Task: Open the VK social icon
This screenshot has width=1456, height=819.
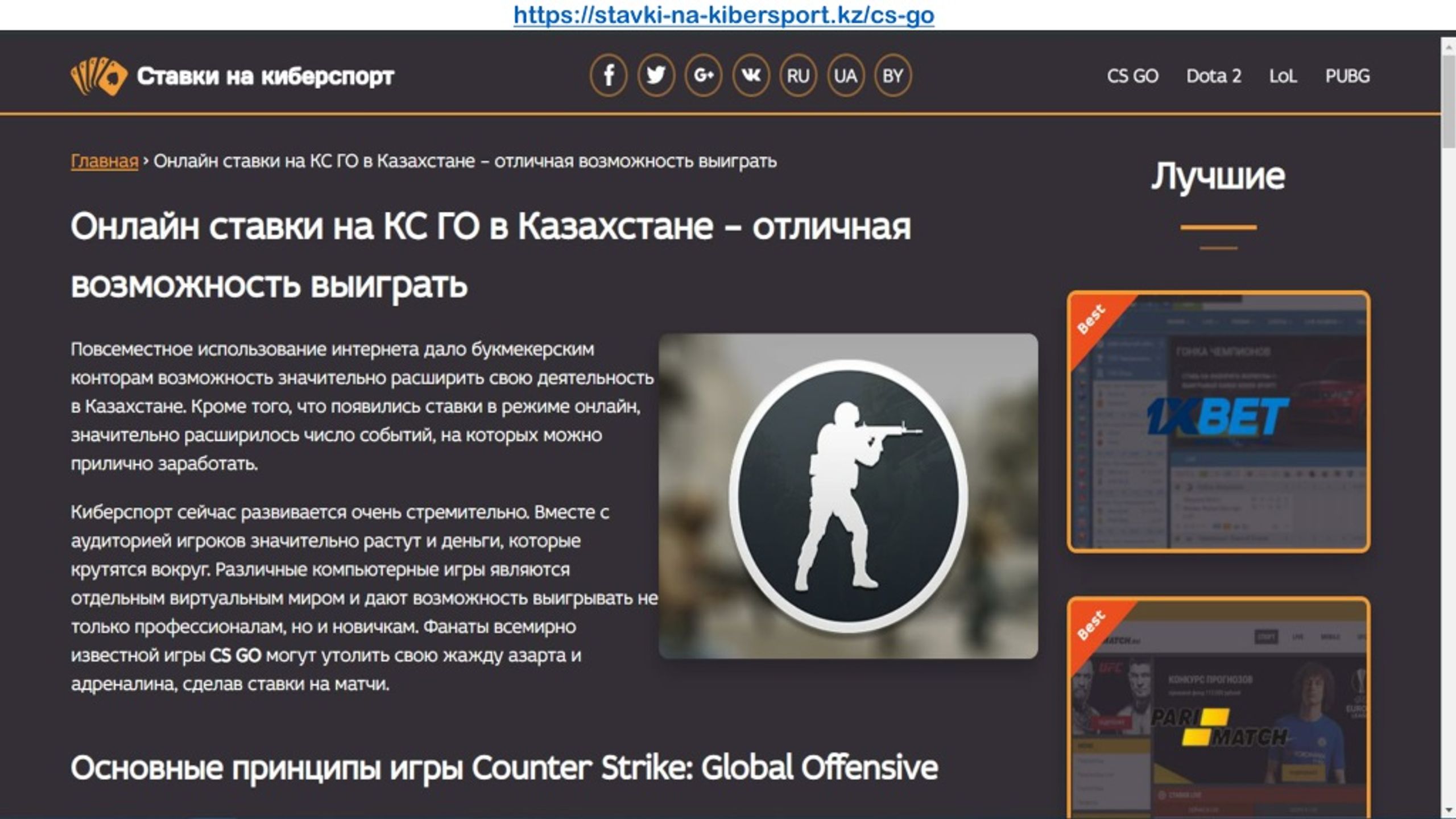Action: click(x=751, y=76)
